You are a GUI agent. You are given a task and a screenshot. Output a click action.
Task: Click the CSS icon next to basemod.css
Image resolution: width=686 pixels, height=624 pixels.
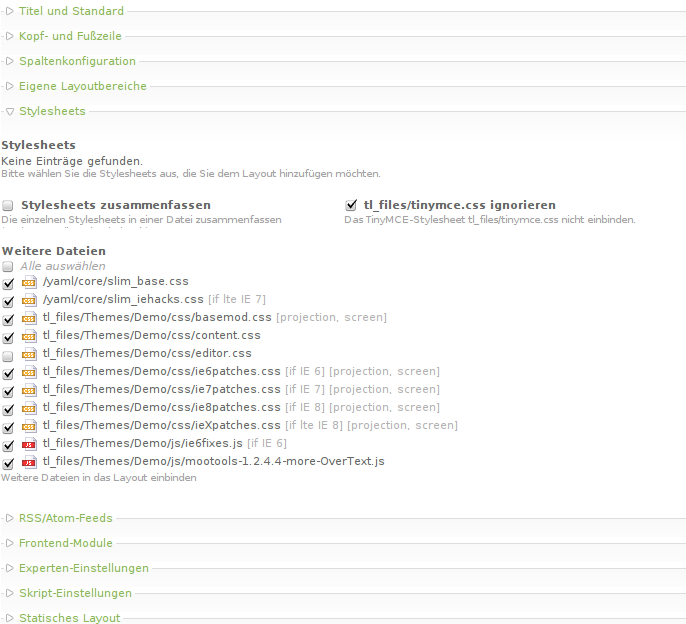point(29,318)
